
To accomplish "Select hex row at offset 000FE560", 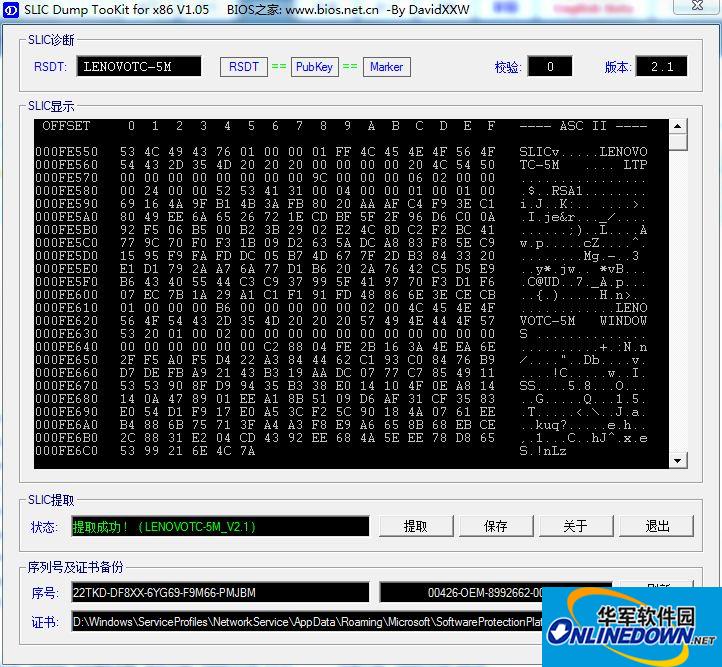I will [x=341, y=165].
